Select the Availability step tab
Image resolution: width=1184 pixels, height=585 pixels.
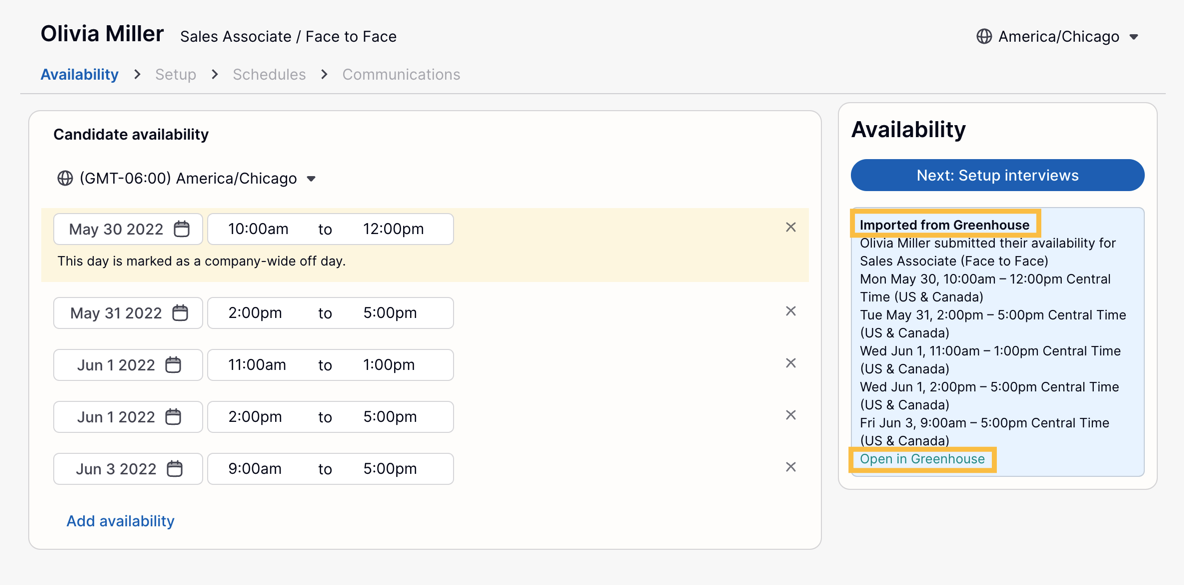point(79,75)
